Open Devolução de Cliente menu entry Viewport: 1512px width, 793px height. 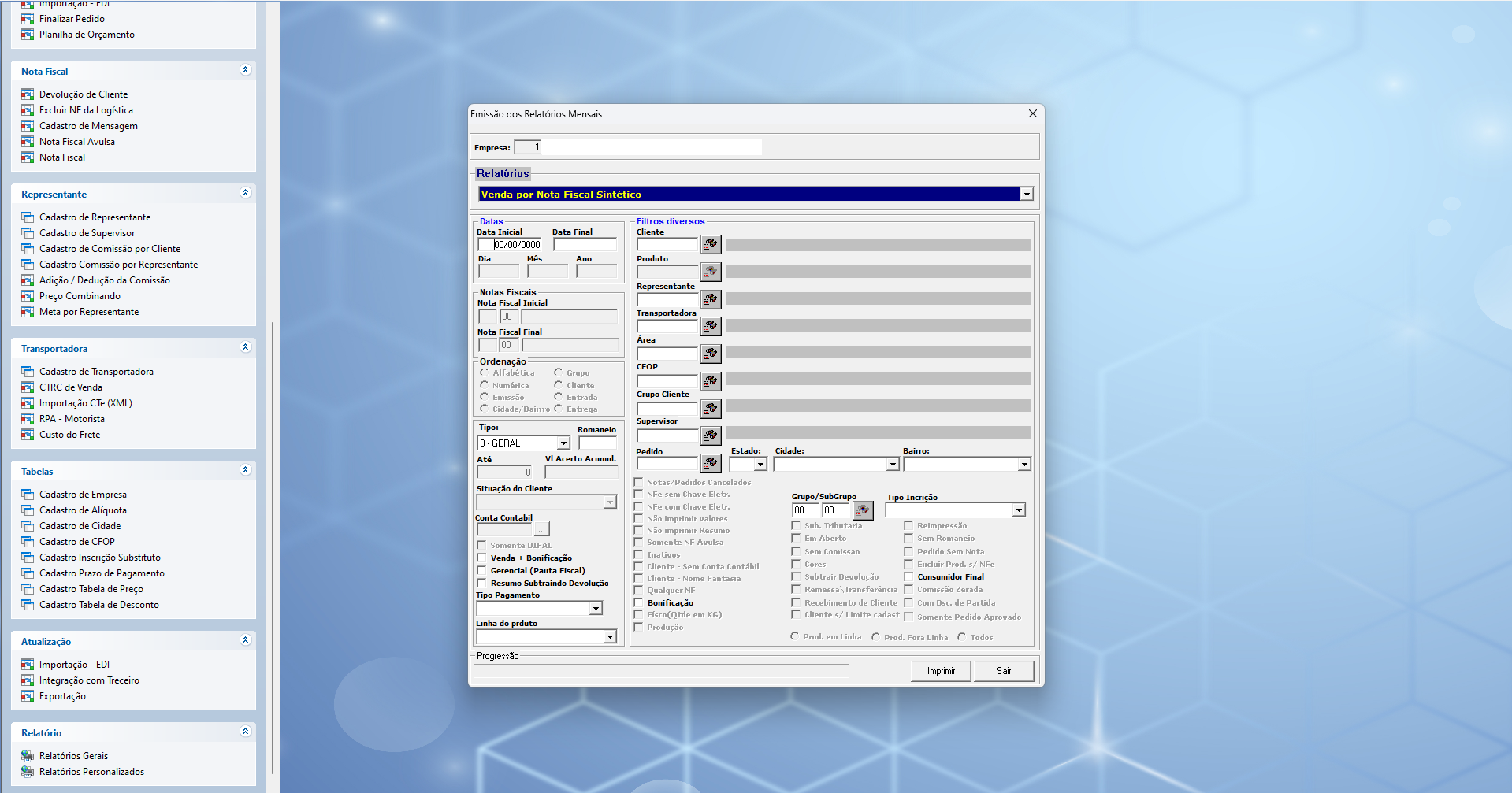(x=84, y=94)
